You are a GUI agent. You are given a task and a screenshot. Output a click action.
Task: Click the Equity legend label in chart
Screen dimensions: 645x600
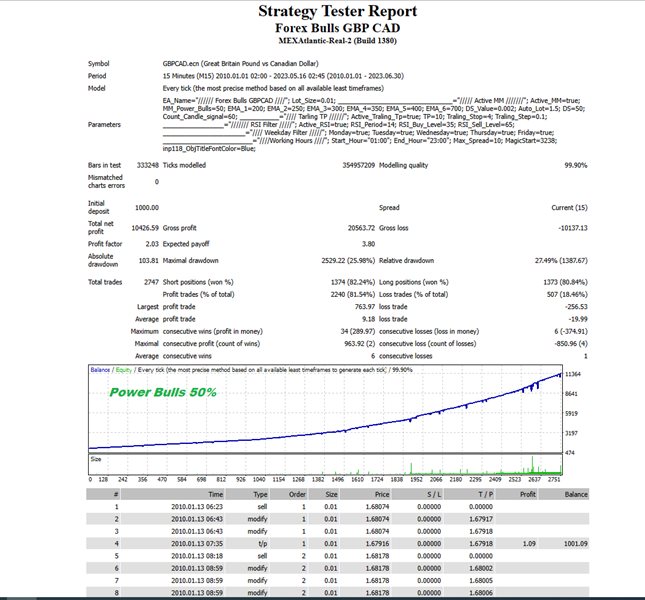pyautogui.click(x=127, y=370)
